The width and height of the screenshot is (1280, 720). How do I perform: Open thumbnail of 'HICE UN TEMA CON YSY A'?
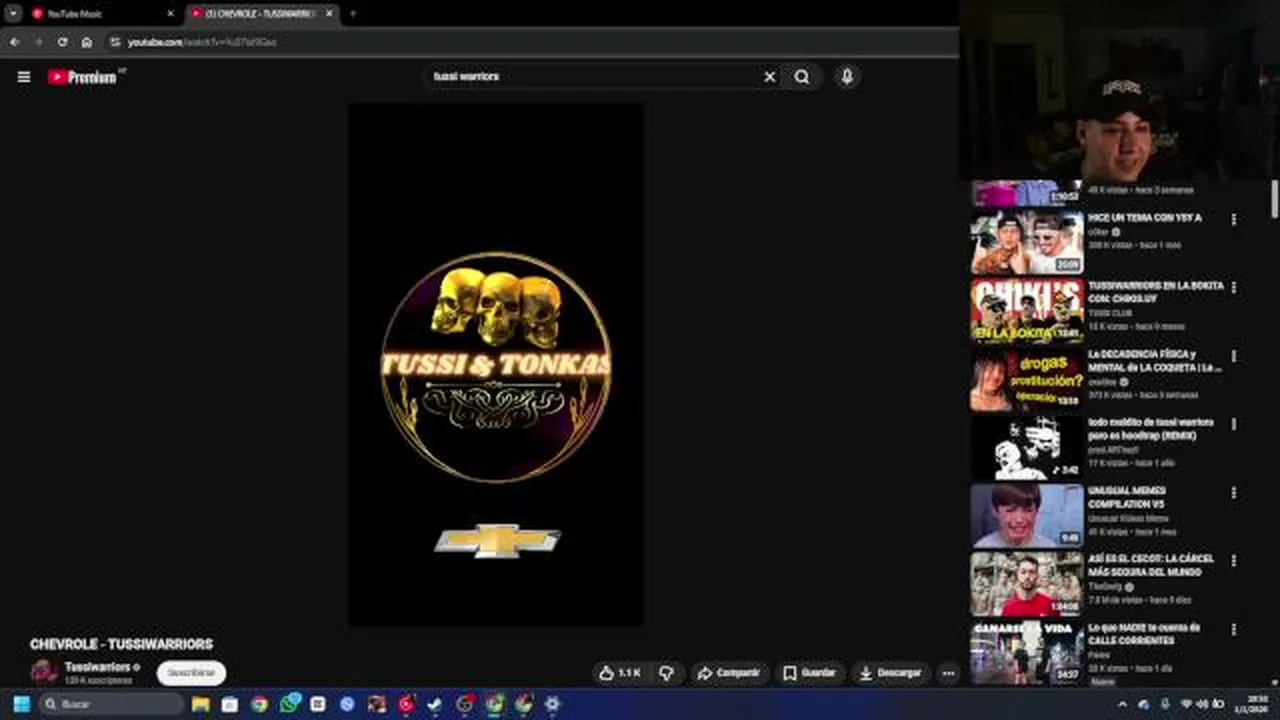1027,242
